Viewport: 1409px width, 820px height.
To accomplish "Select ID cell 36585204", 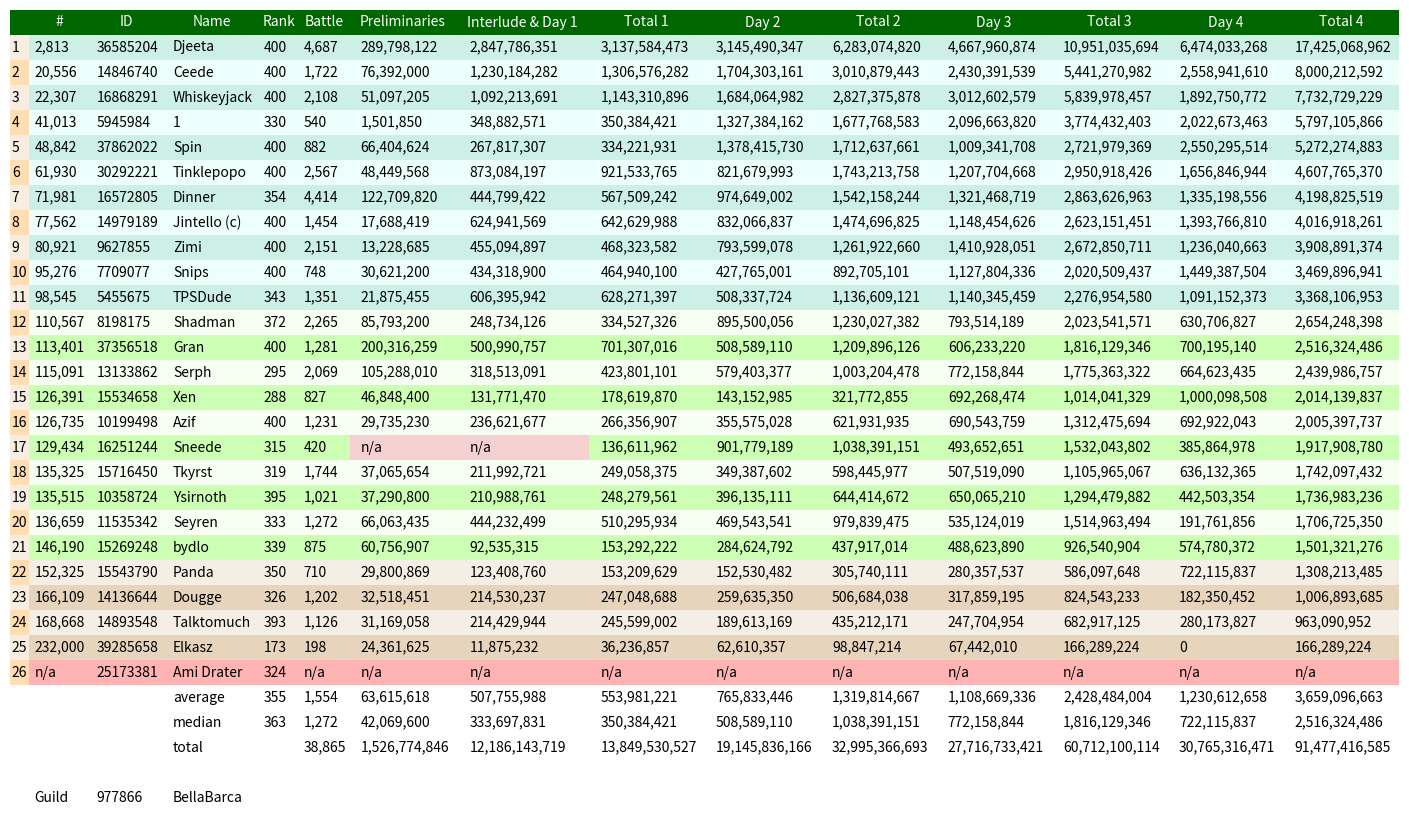I will pyautogui.click(x=127, y=47).
